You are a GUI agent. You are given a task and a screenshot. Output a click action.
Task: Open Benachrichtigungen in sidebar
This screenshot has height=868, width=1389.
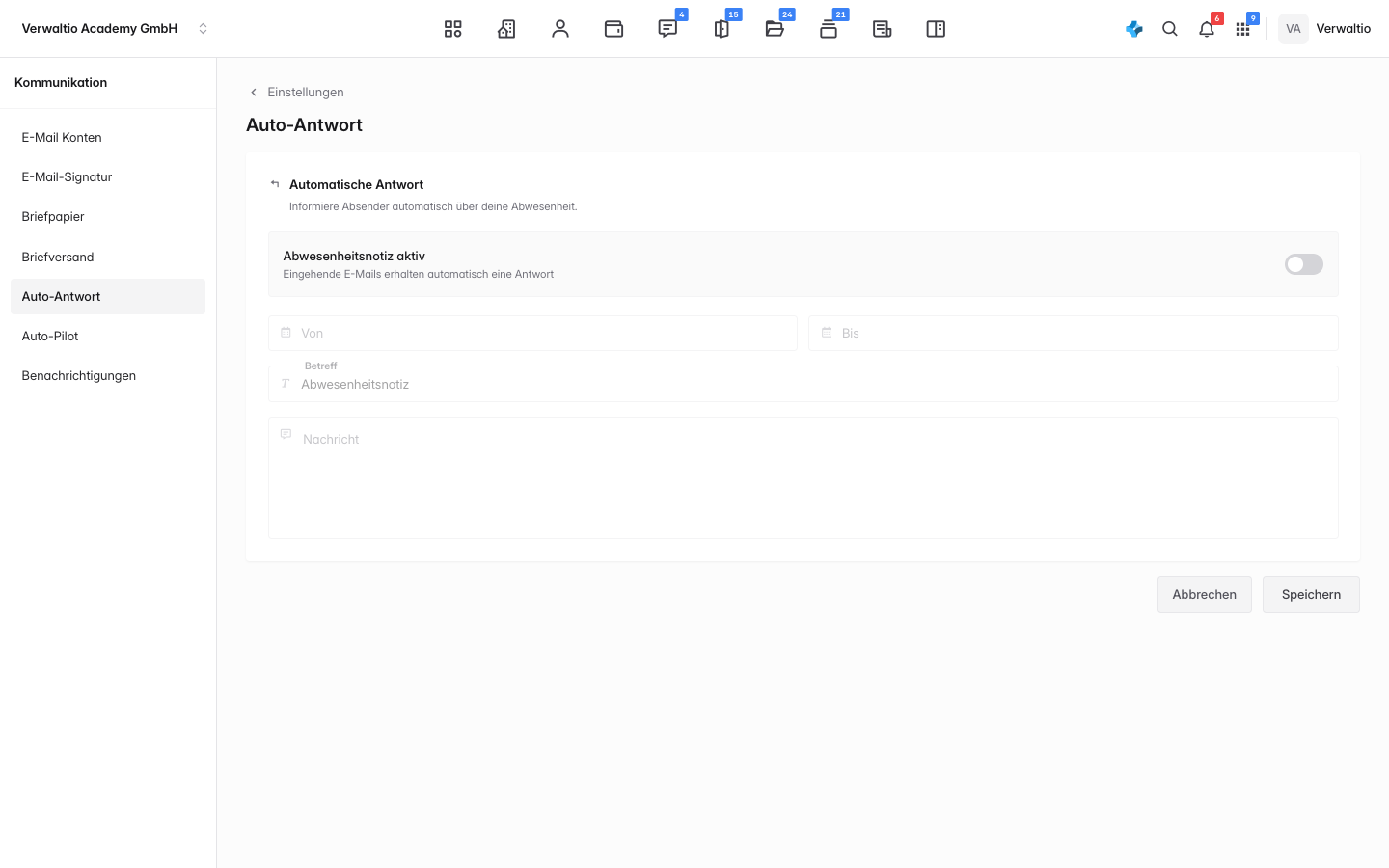point(108,375)
